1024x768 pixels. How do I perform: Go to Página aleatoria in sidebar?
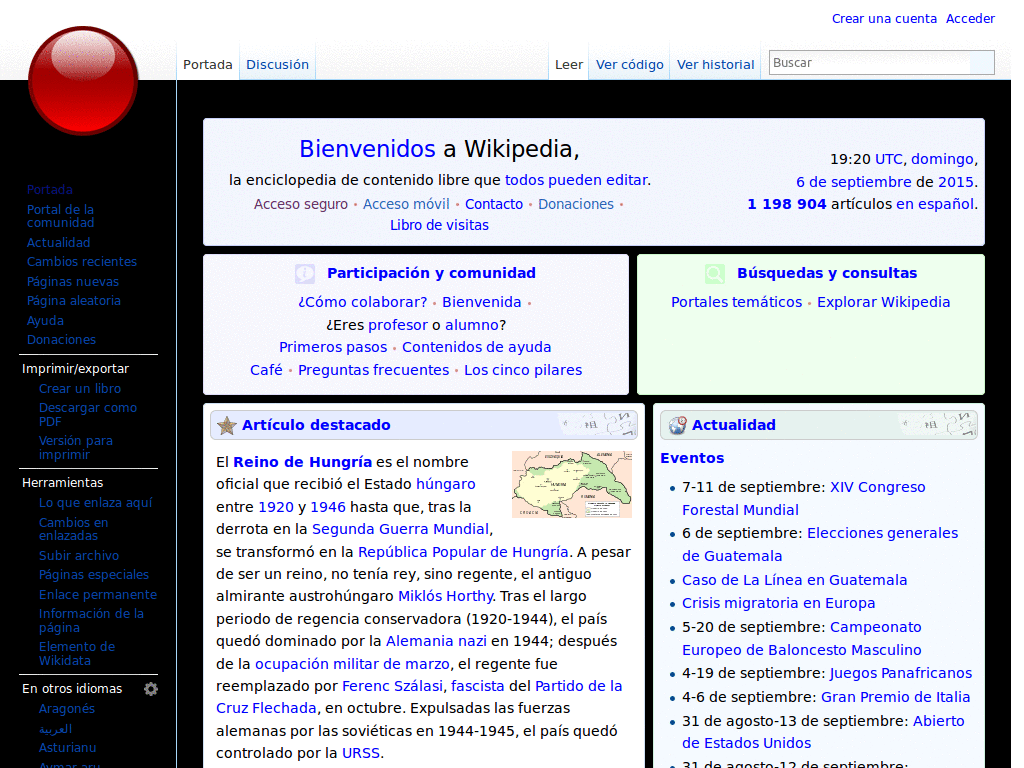pyautogui.click(x=73, y=301)
